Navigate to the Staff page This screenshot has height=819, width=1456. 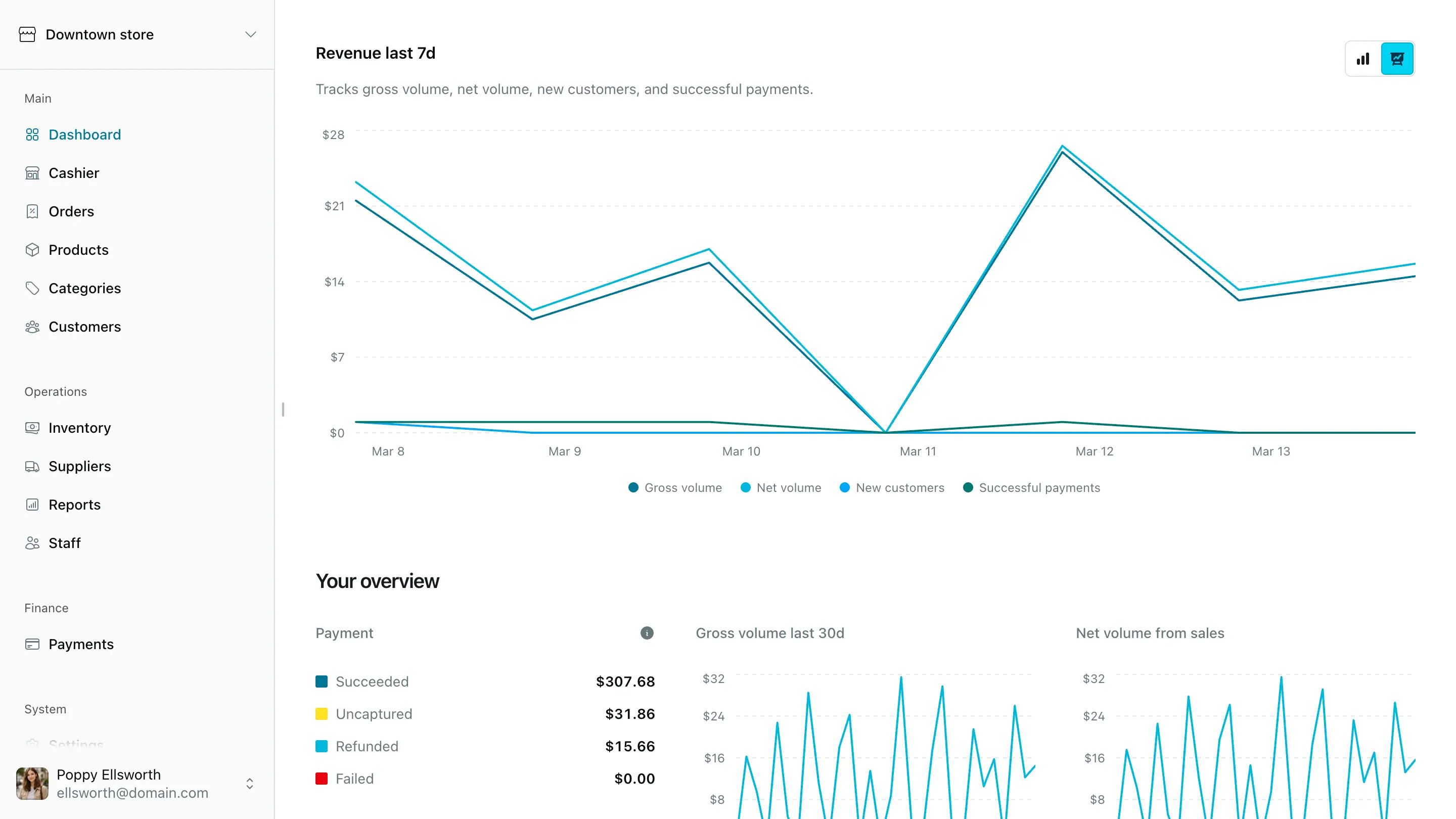(x=64, y=543)
